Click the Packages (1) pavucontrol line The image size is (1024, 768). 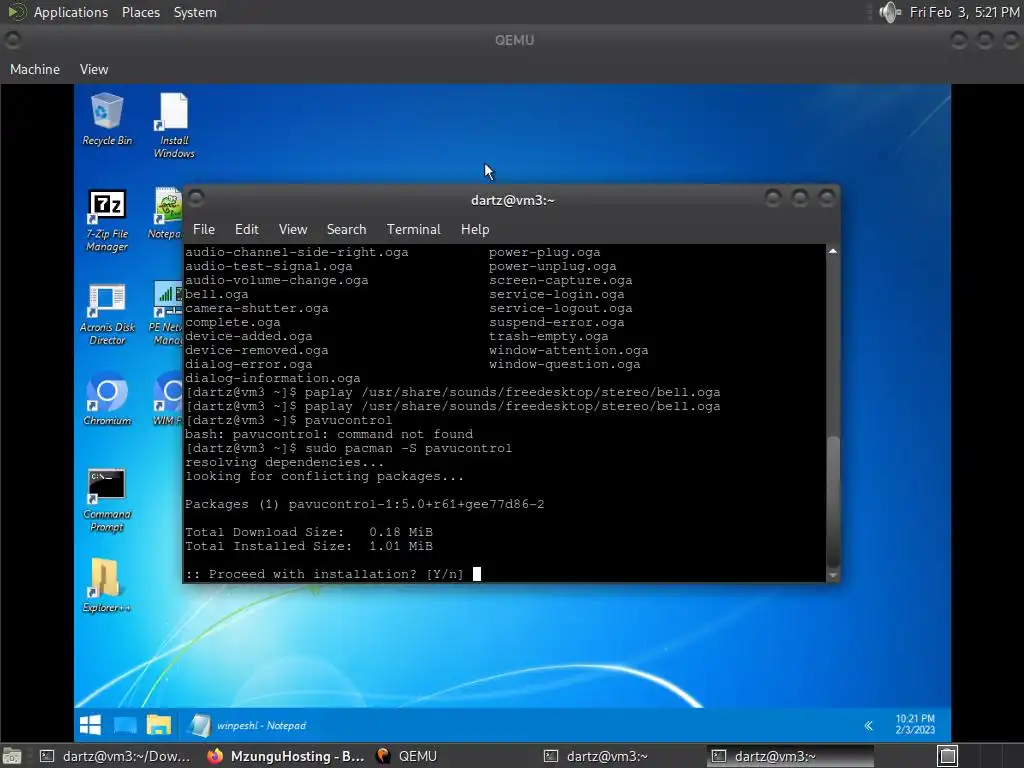pos(364,504)
